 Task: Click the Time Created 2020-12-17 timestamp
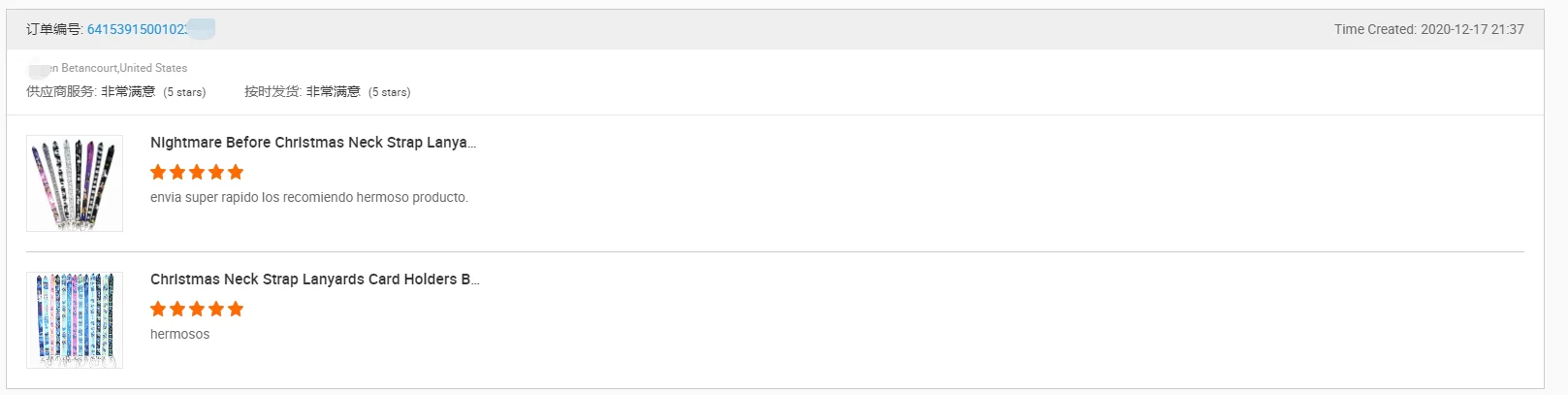(1428, 29)
